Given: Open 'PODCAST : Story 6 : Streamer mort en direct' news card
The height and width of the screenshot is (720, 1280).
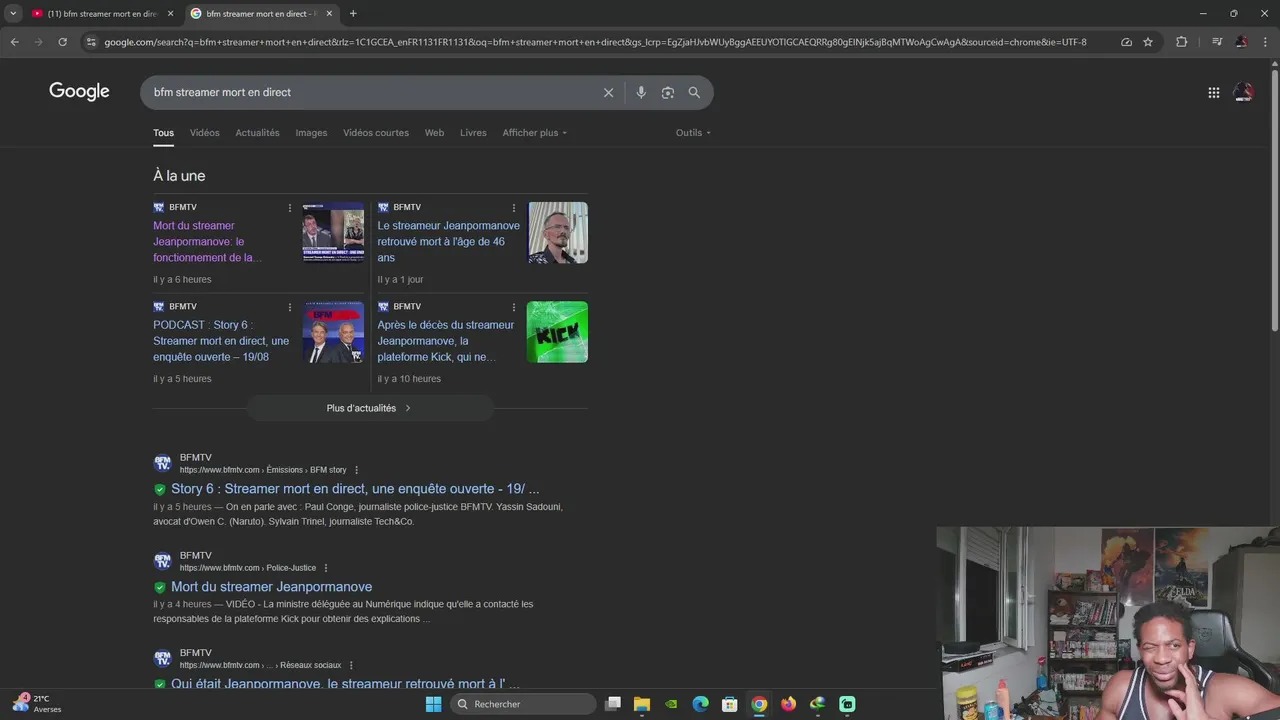Looking at the screenshot, I should tap(221, 341).
